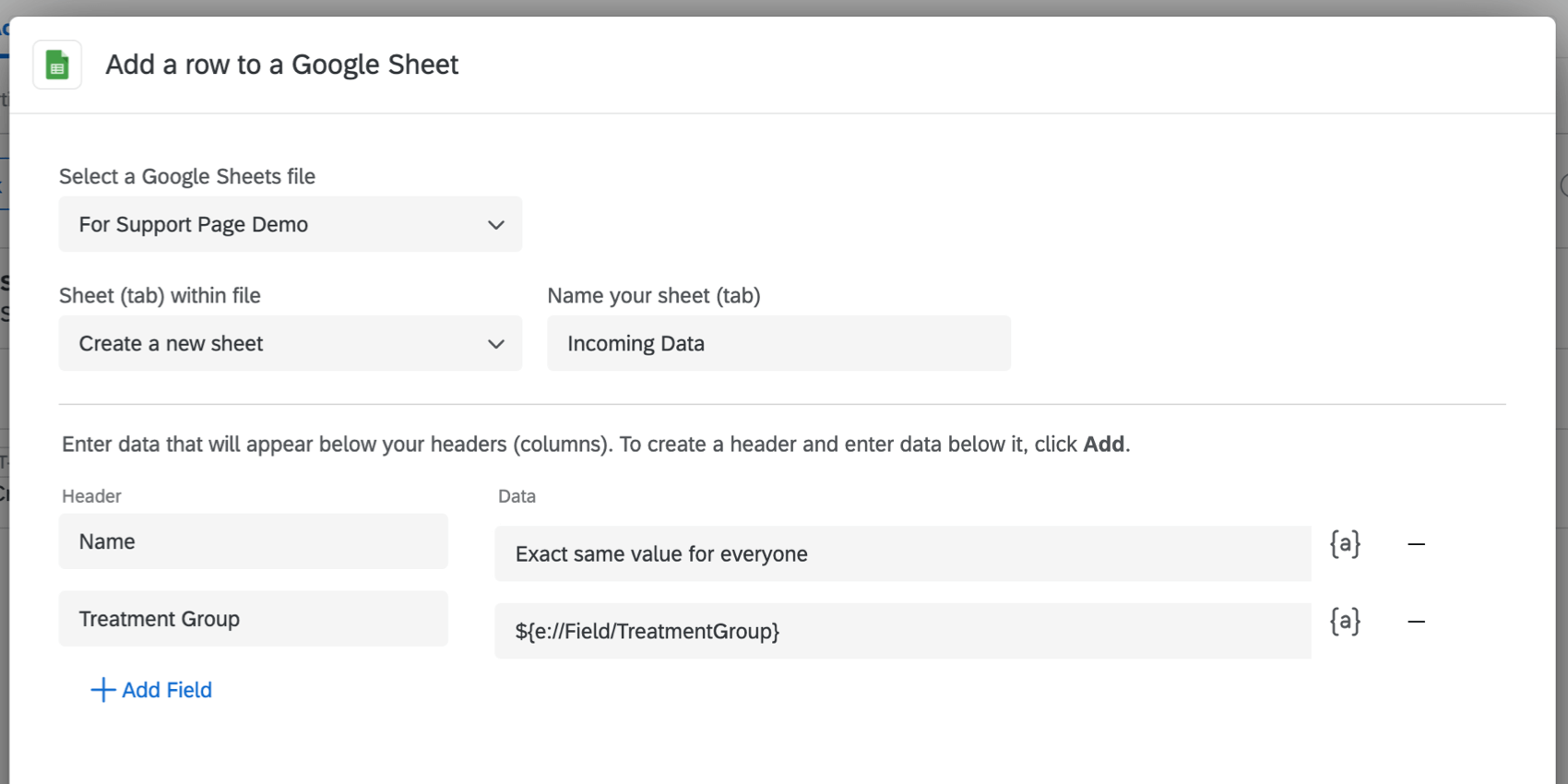
Task: Click the Name header input
Action: [x=253, y=541]
